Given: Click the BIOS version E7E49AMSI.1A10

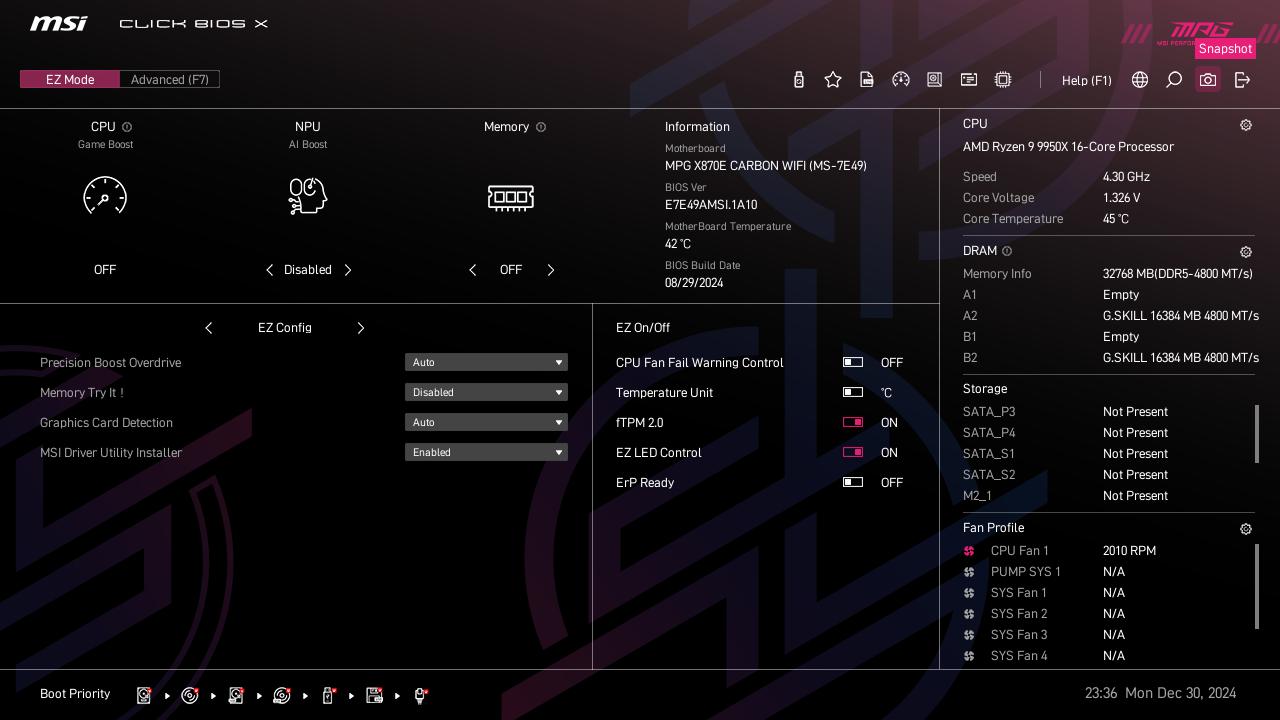Looking at the screenshot, I should click(711, 205).
